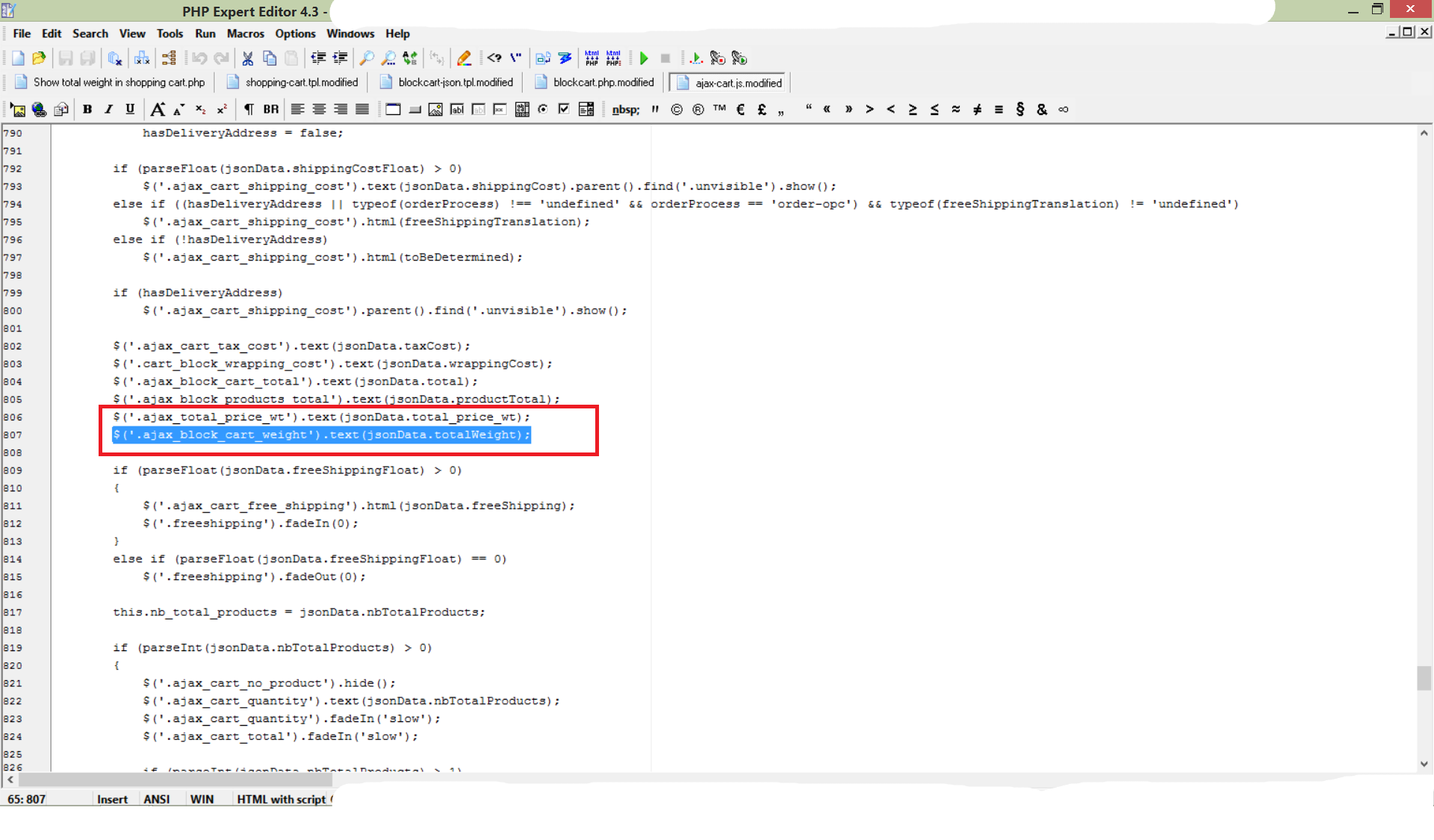Toggle Bold formatting button
Image resolution: width=1434 pixels, height=840 pixels.
(x=87, y=110)
